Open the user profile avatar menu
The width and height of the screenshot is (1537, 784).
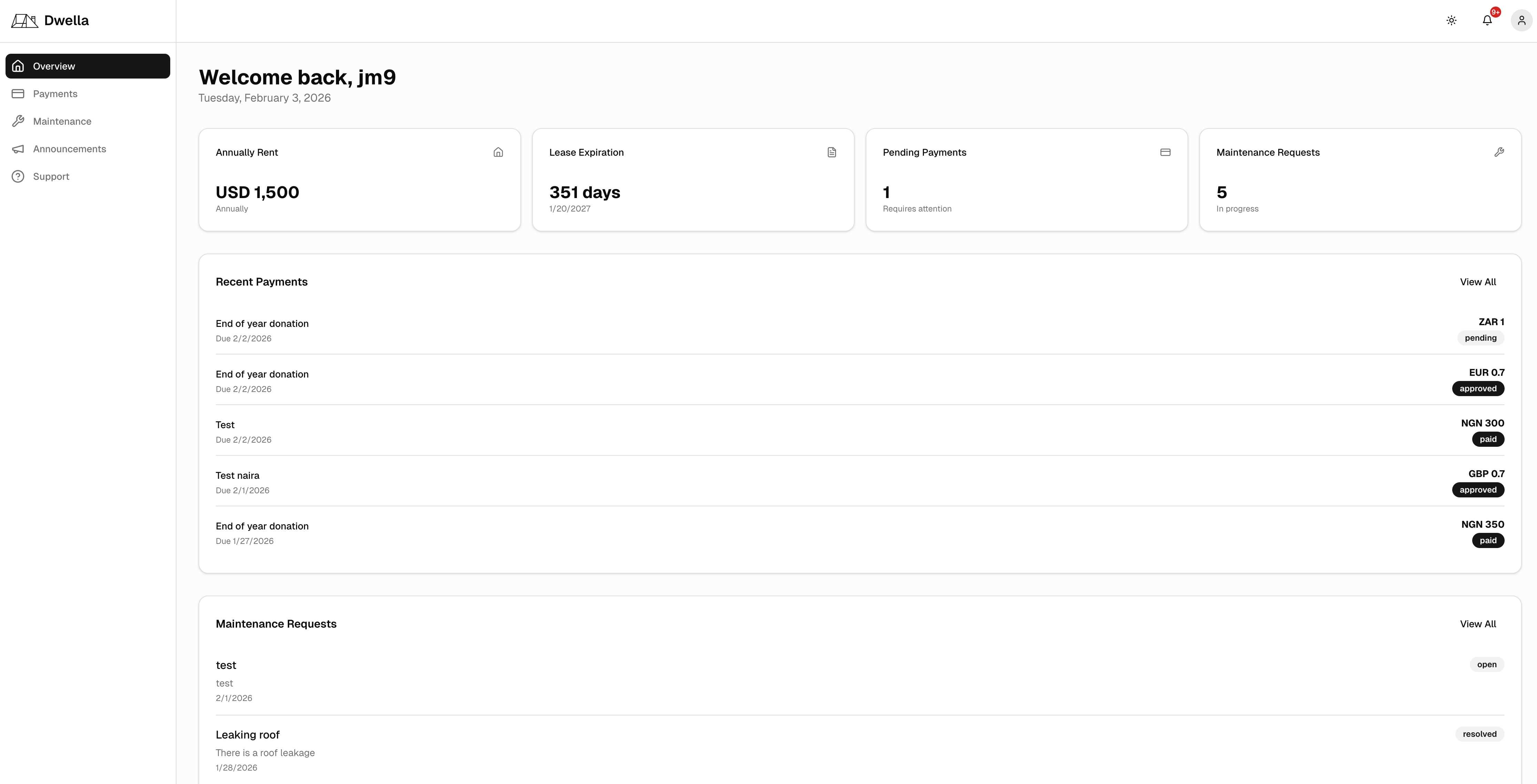(x=1521, y=20)
